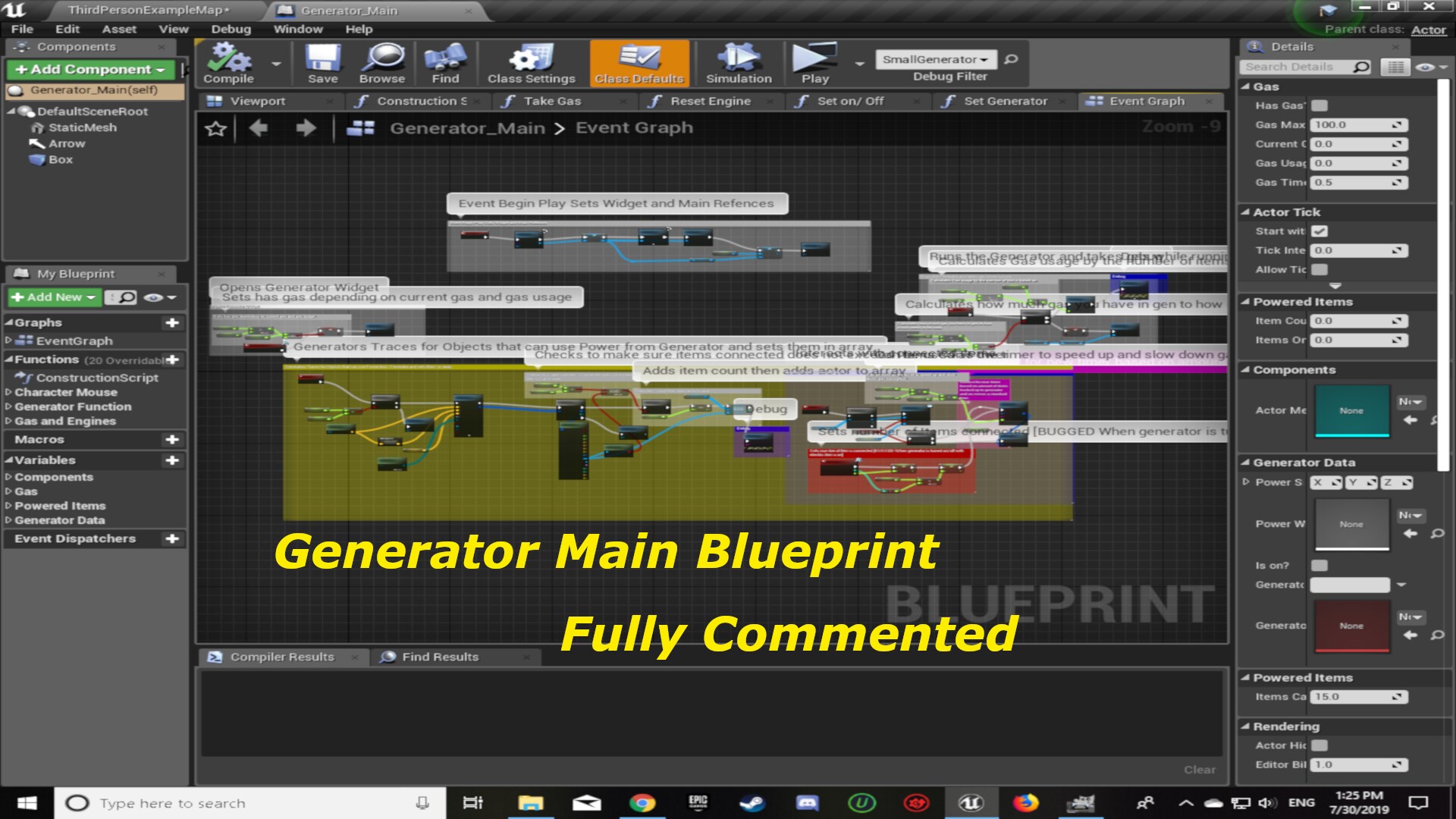
Task: Open the Find tool for blueprint search
Action: [x=446, y=62]
